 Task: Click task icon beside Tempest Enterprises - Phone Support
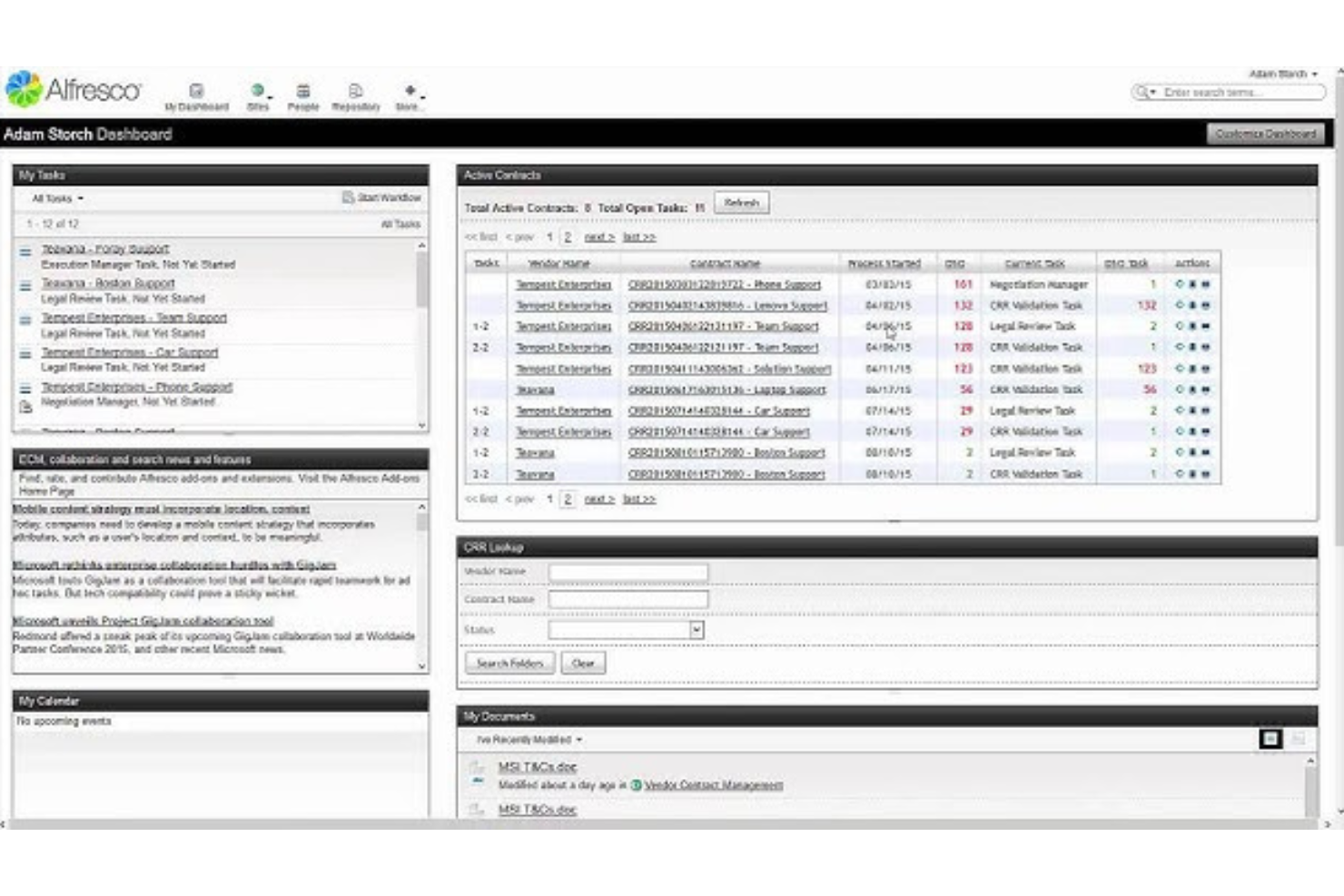tap(25, 389)
